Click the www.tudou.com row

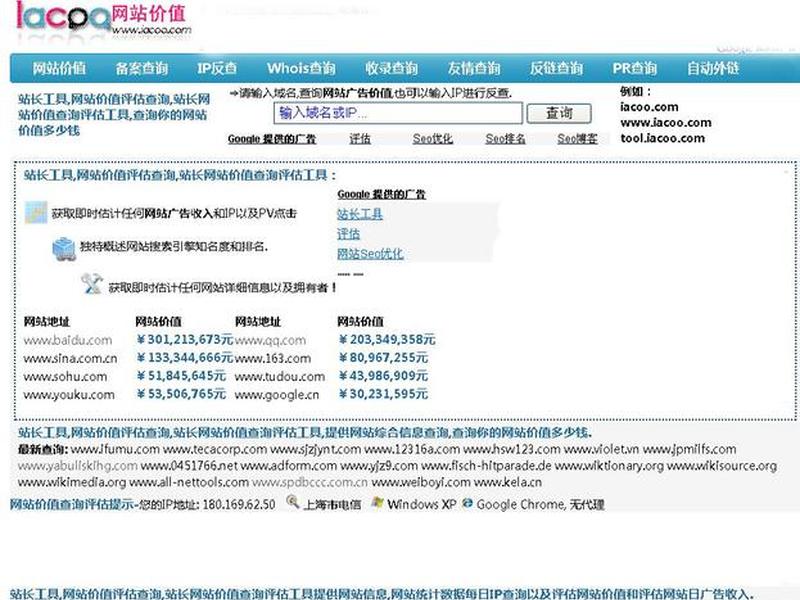point(280,377)
